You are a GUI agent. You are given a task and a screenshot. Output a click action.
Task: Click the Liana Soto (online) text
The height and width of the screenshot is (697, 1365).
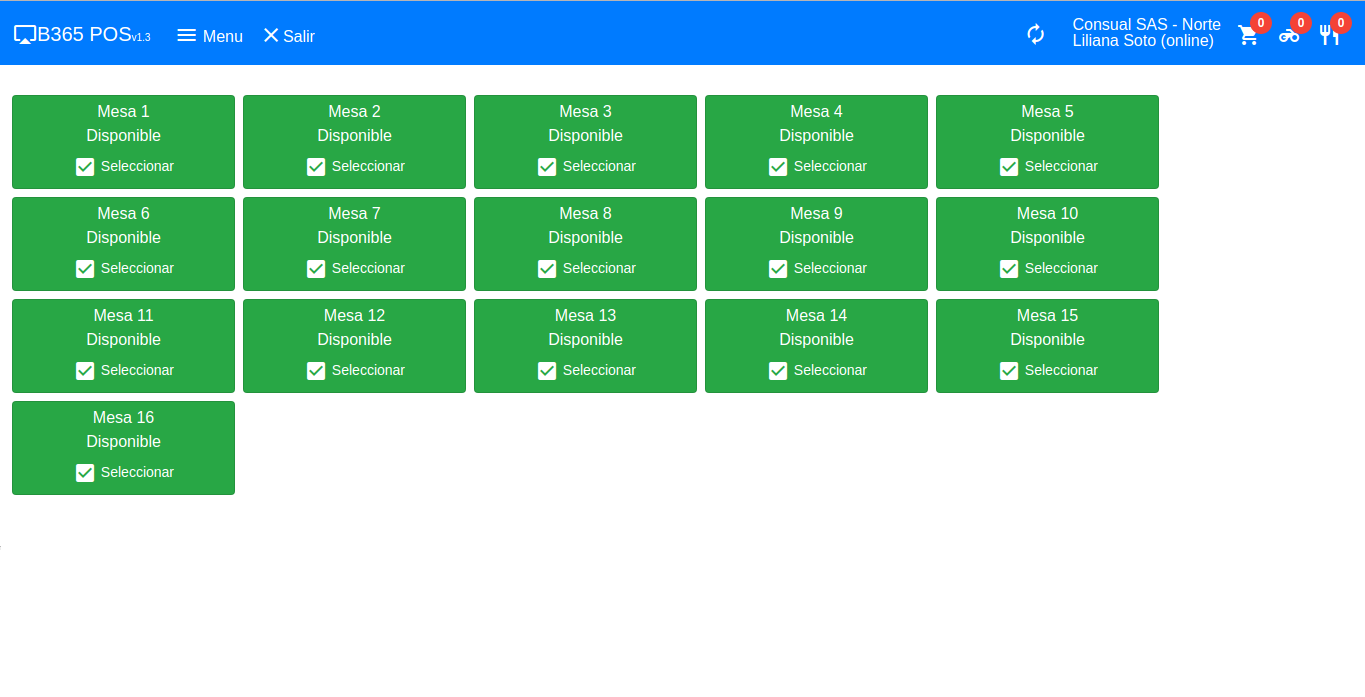click(x=1143, y=41)
